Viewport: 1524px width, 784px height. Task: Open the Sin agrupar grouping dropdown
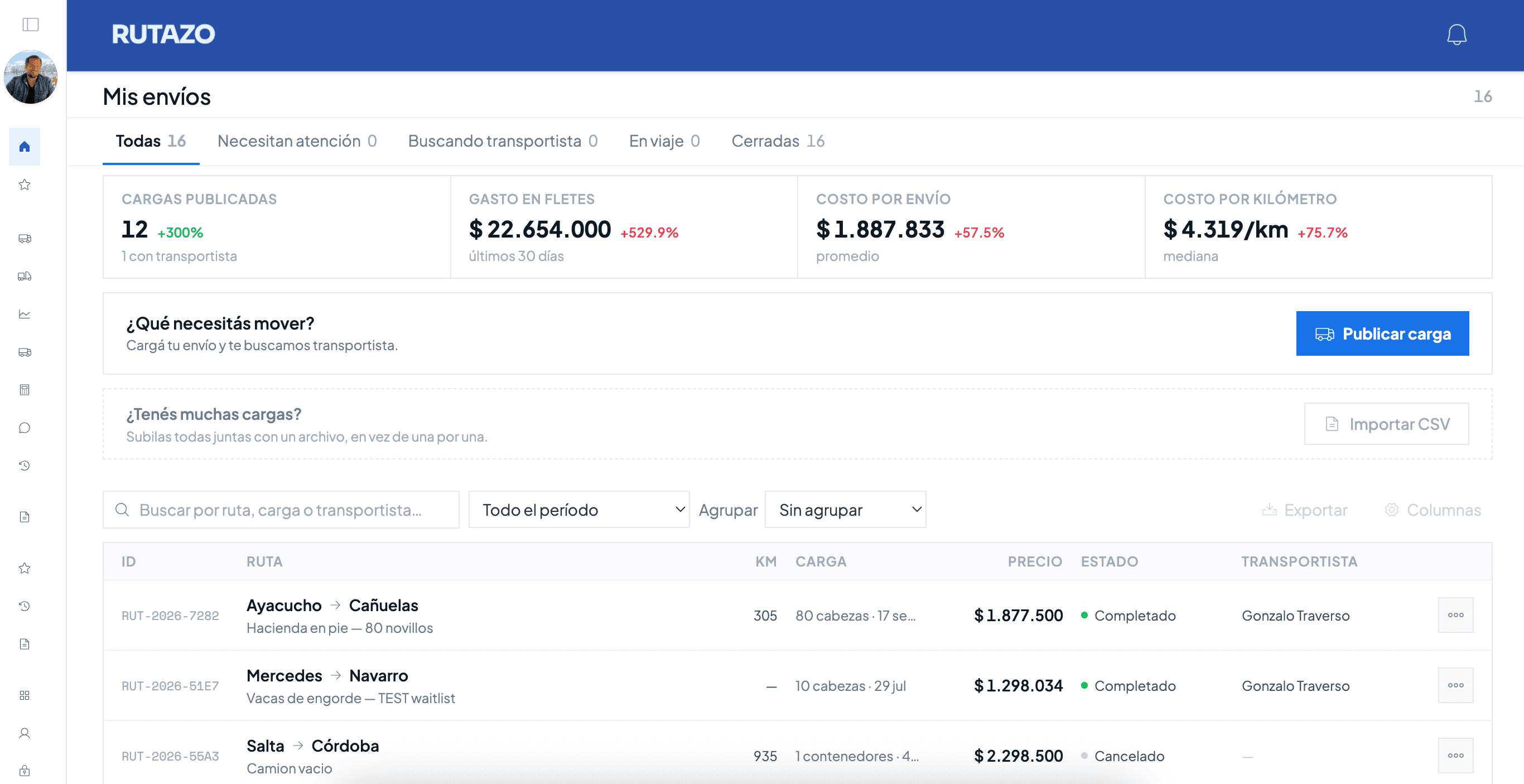846,510
